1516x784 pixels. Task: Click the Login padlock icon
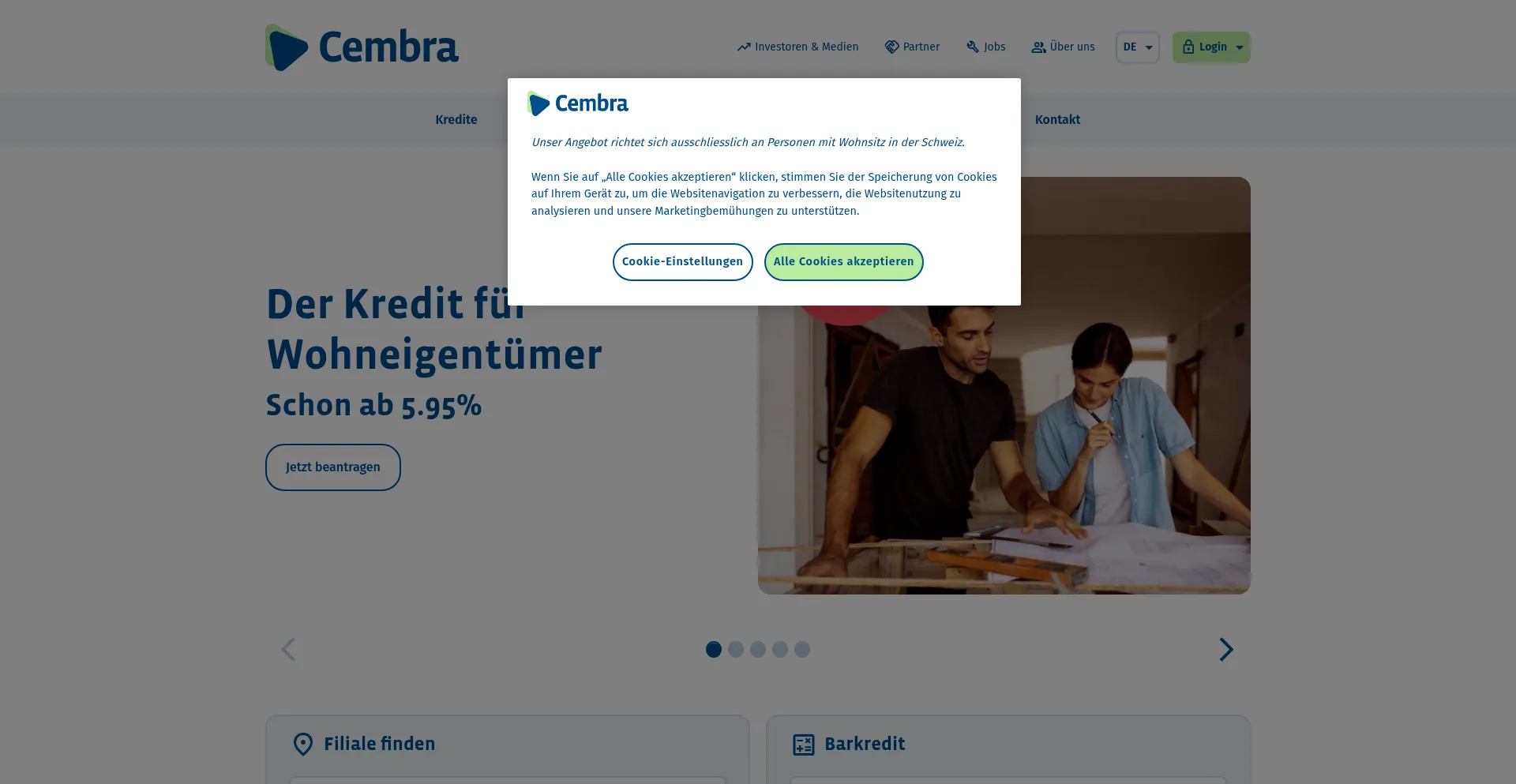coord(1188,47)
